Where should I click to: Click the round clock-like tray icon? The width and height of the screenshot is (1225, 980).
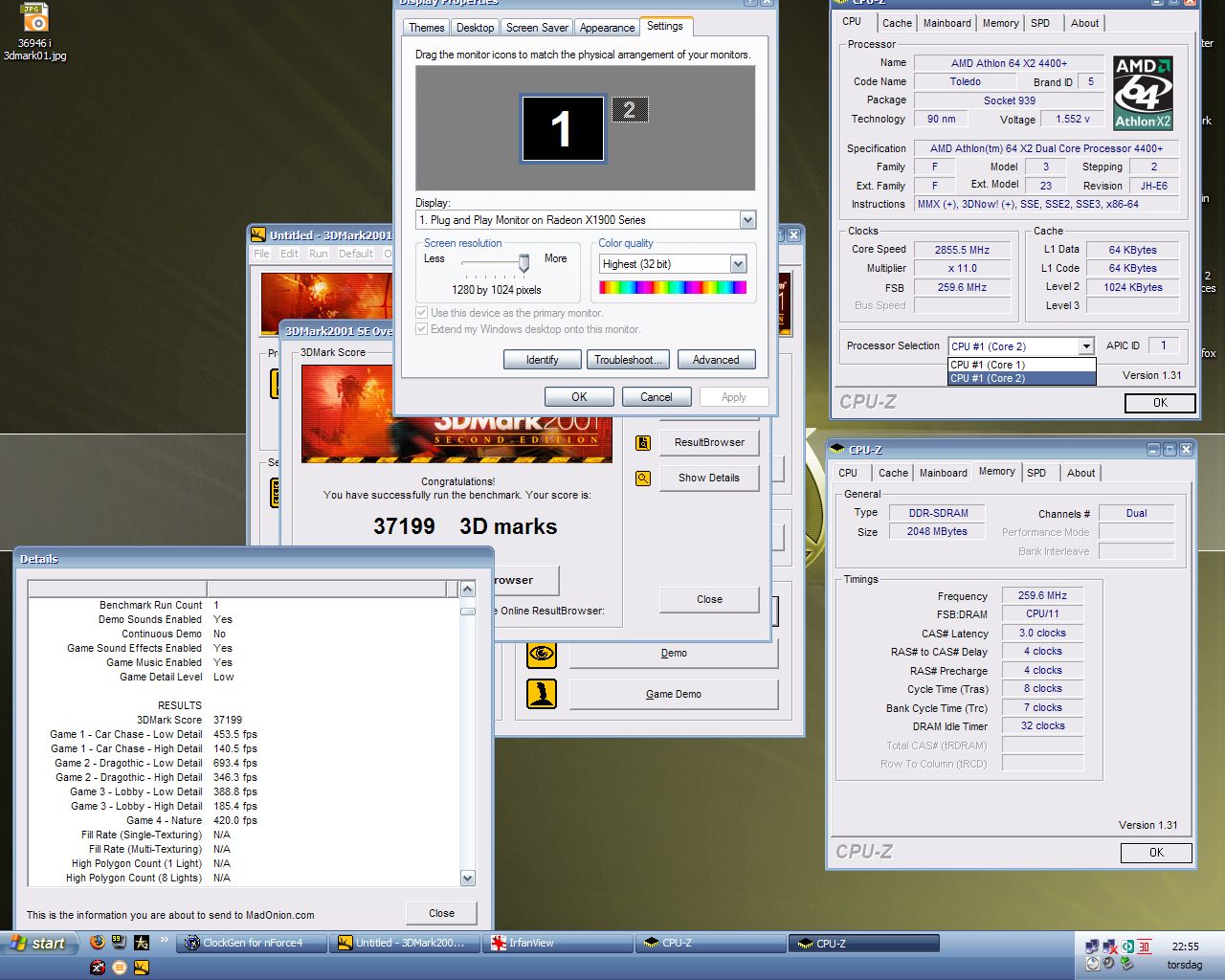(1092, 964)
